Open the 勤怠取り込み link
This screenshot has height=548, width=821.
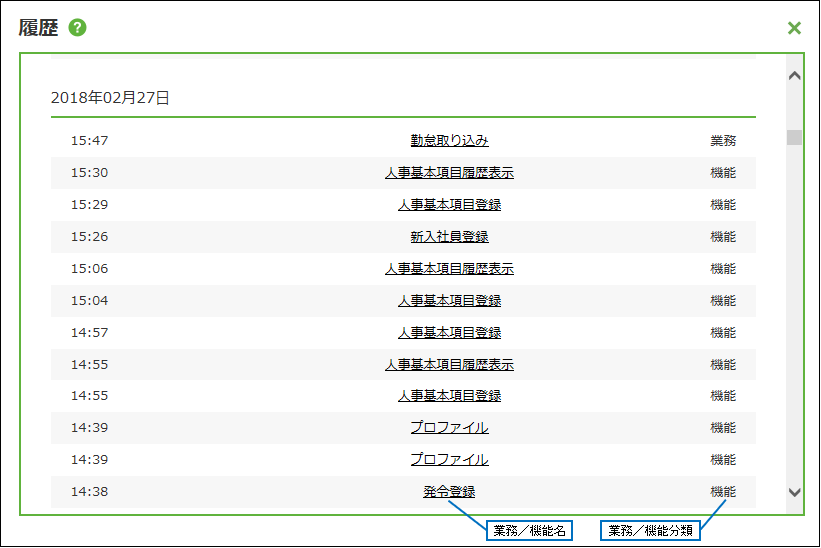[449, 141]
